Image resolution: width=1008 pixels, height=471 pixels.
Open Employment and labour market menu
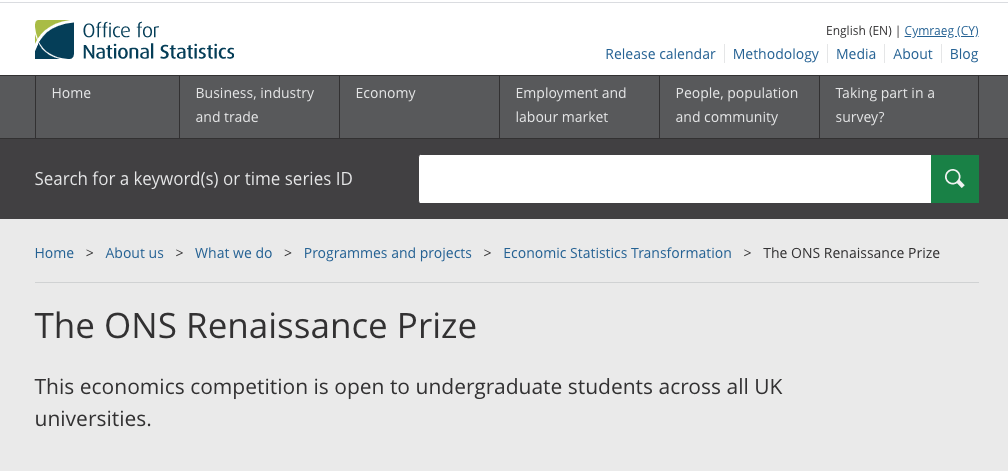(571, 105)
